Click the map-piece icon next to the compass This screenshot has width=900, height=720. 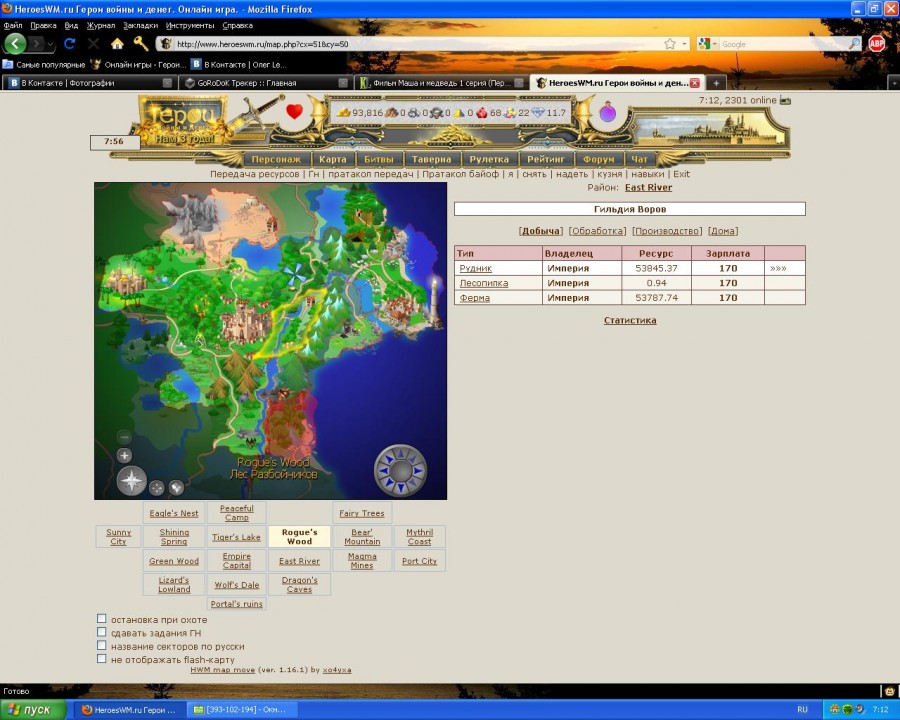coord(176,487)
